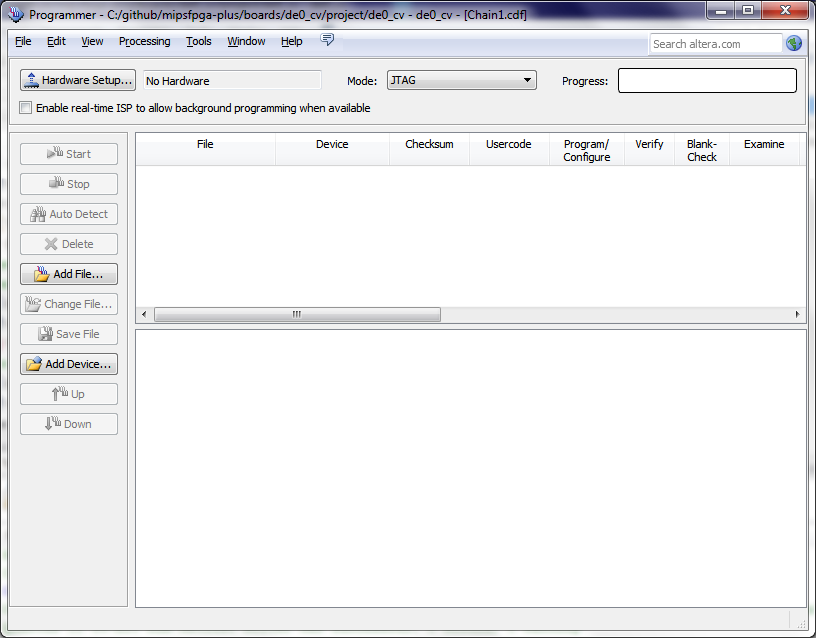Click the feedback speech bubble icon
816x638 pixels.
coord(327,40)
